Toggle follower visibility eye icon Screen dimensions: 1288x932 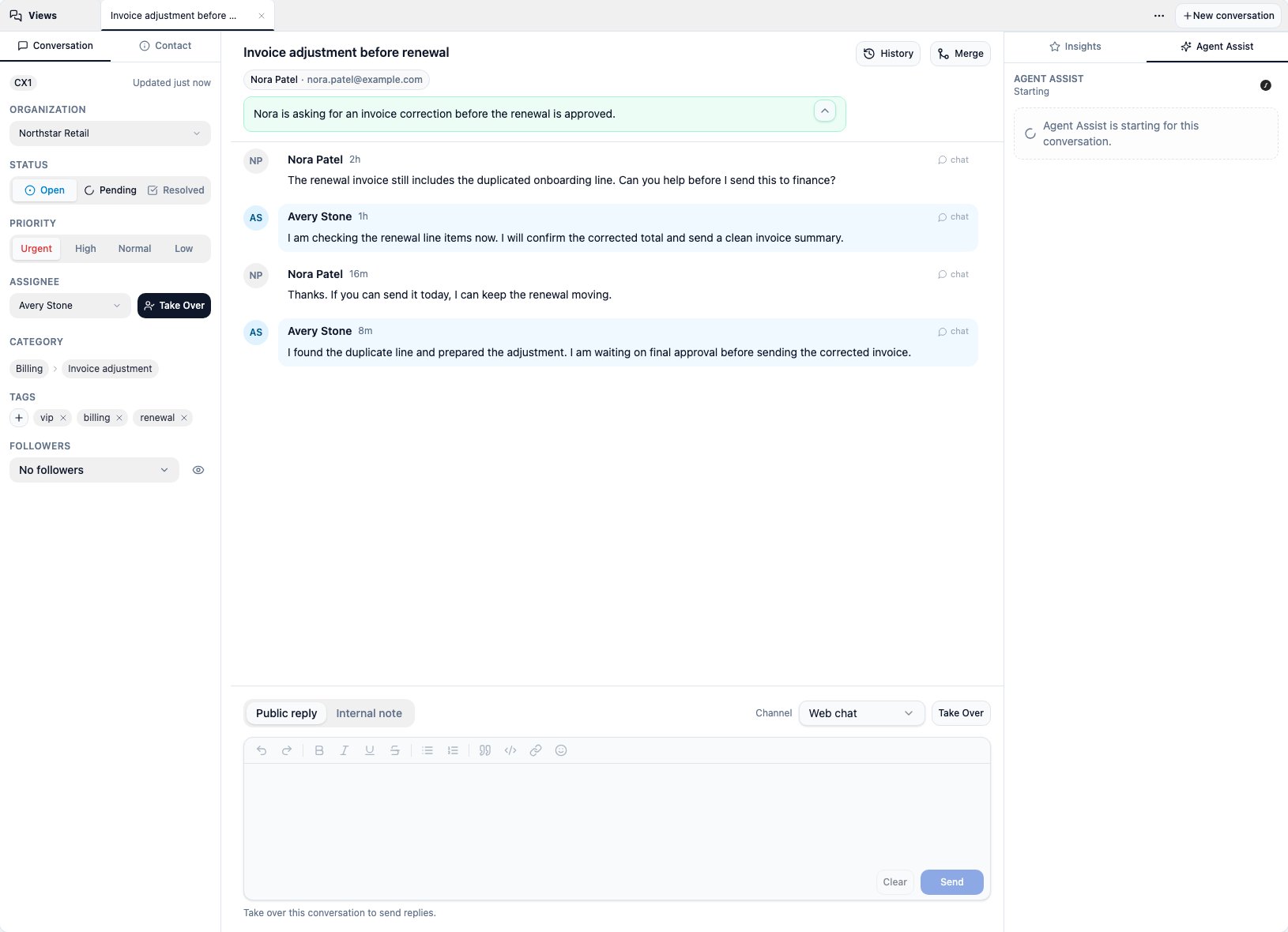click(x=198, y=470)
